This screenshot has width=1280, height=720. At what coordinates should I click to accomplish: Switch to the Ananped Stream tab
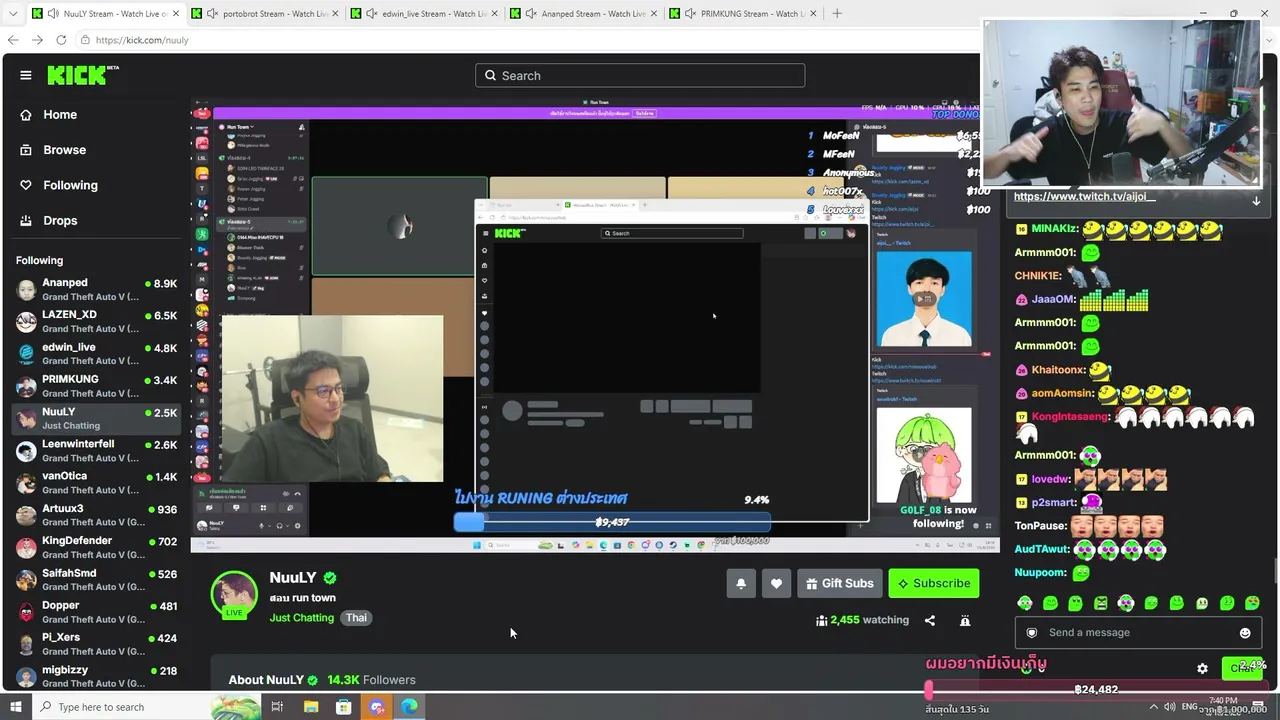[x=585, y=14]
